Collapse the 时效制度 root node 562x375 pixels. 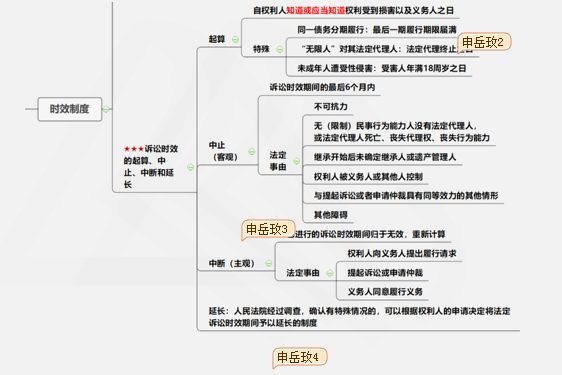click(106, 109)
